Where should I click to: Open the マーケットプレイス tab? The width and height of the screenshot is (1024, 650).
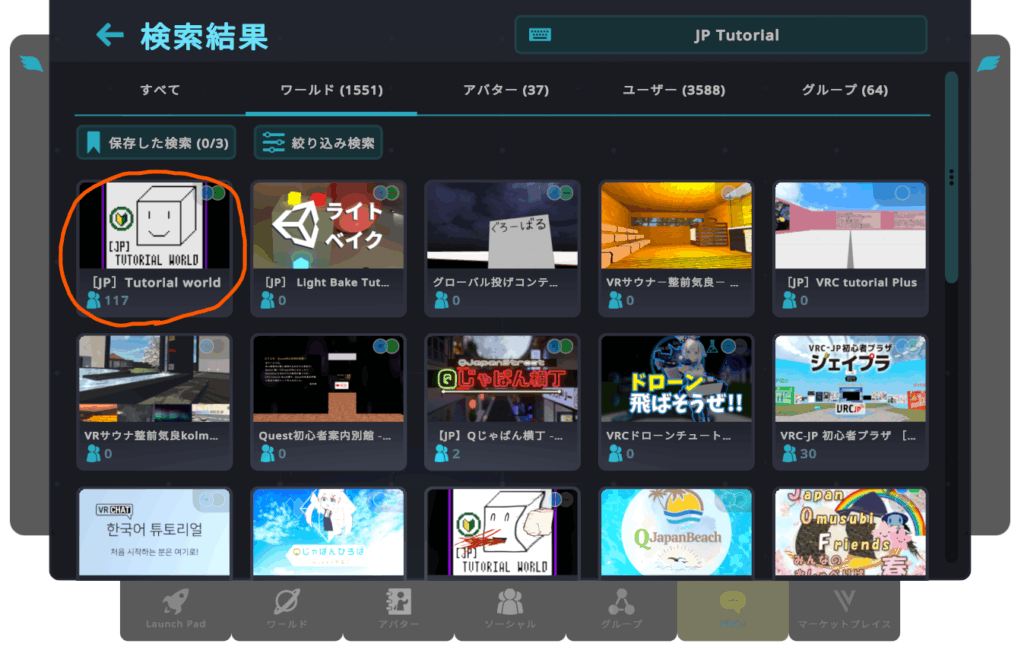click(844, 609)
